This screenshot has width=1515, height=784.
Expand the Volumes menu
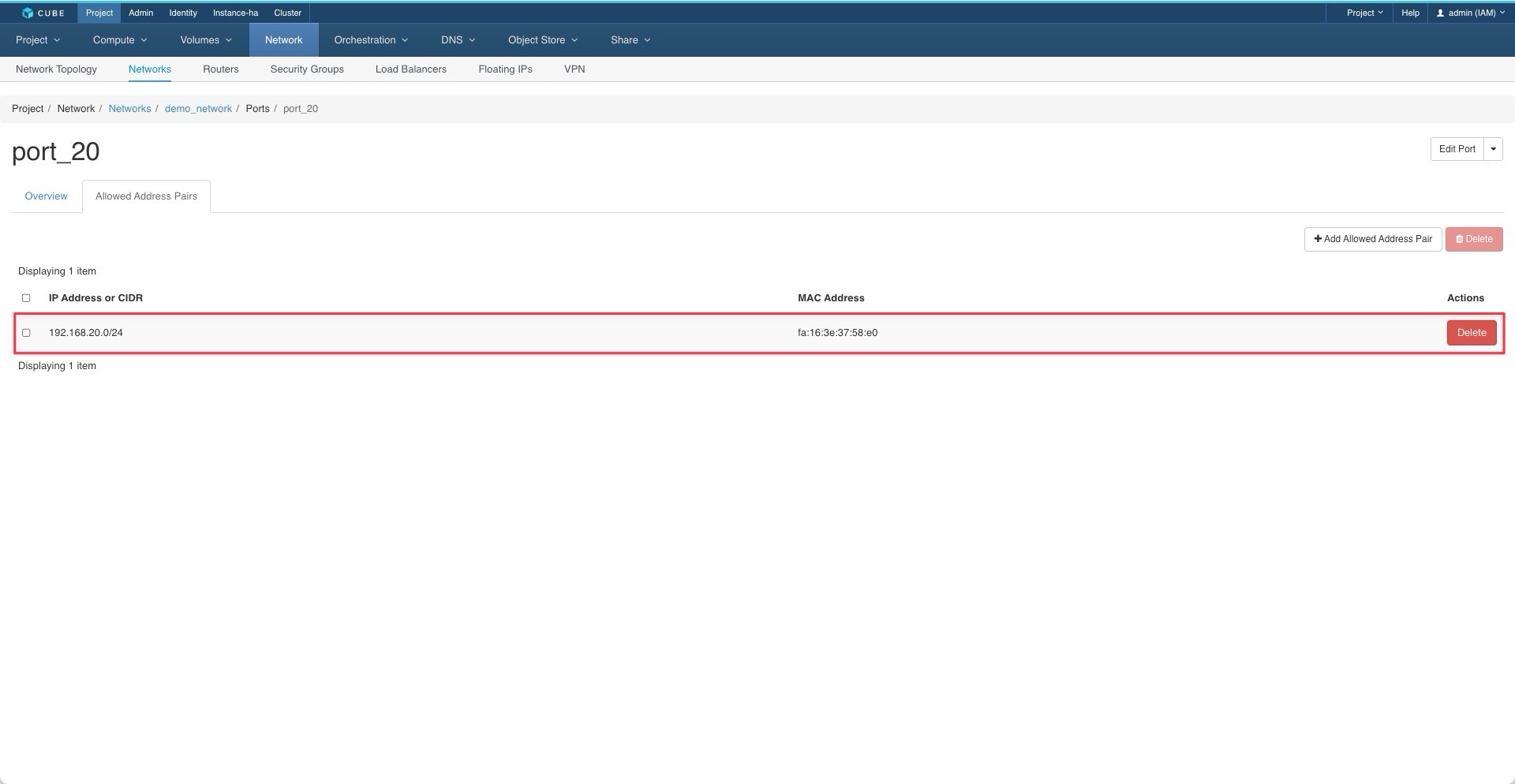(x=206, y=39)
